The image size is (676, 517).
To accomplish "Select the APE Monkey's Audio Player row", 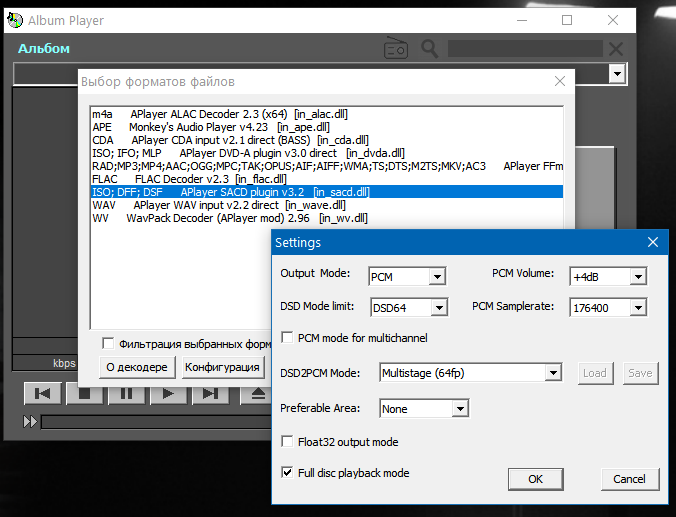I will pos(327,127).
